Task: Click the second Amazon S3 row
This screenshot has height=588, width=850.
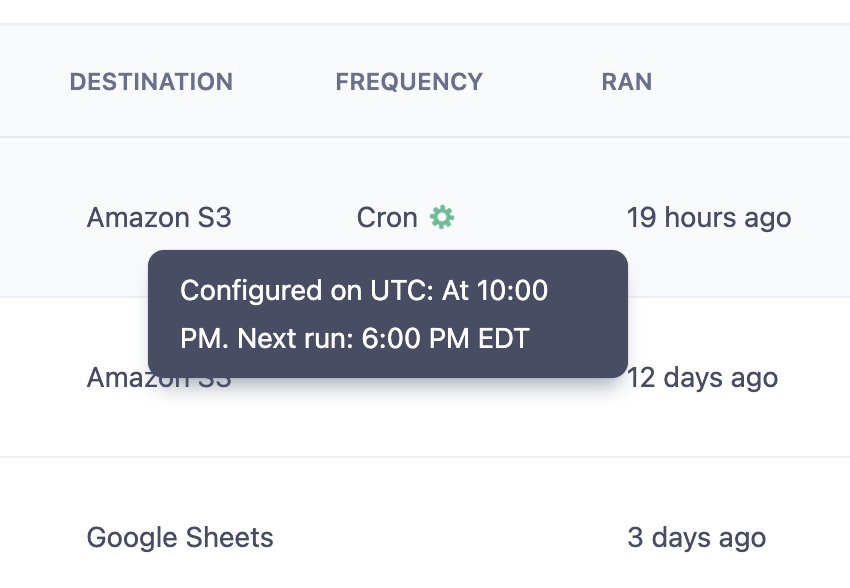Action: 158,378
